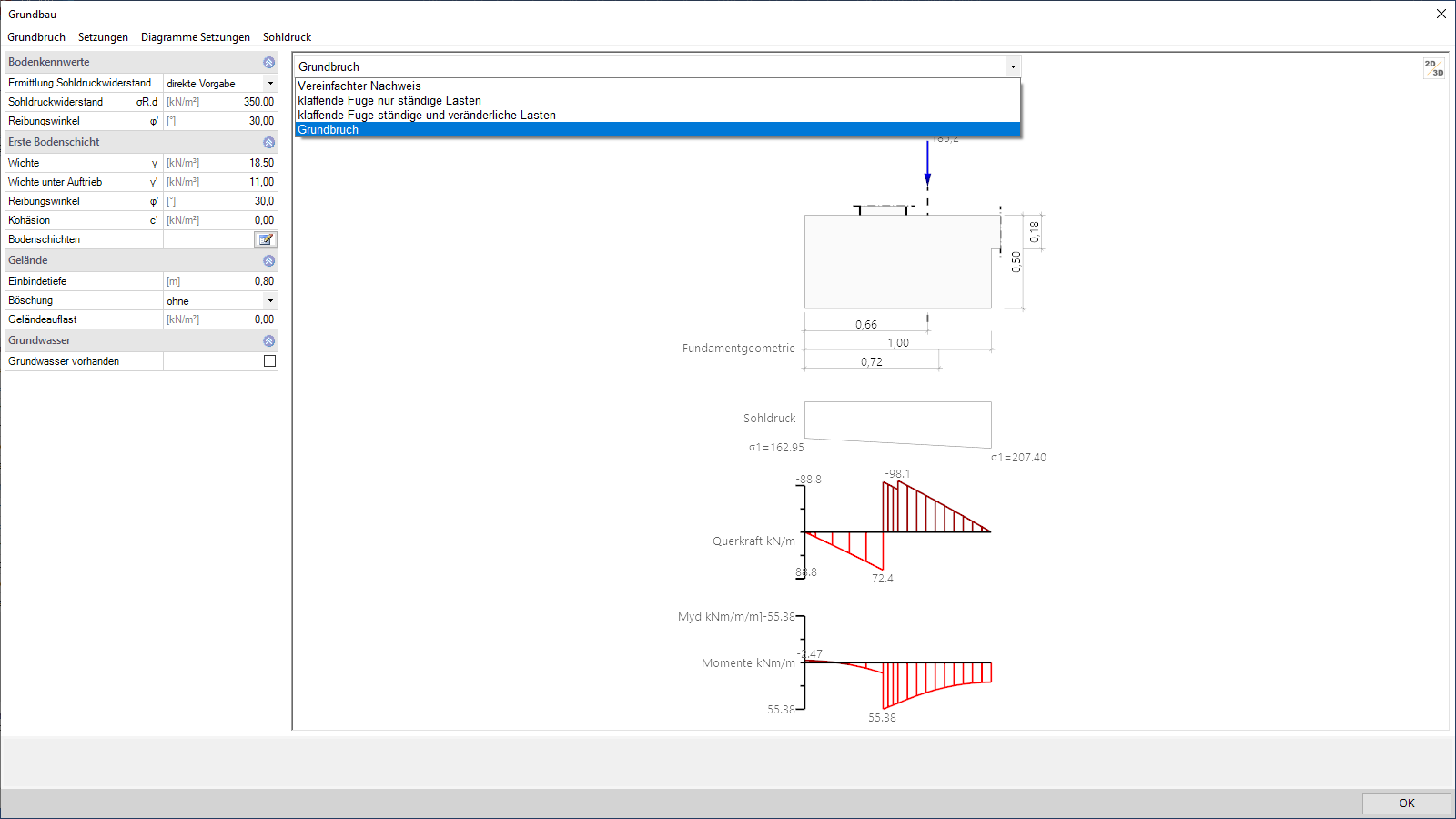The width and height of the screenshot is (1456, 819).
Task: Click the σ1=207.40 pressure value
Action: click(x=1018, y=458)
